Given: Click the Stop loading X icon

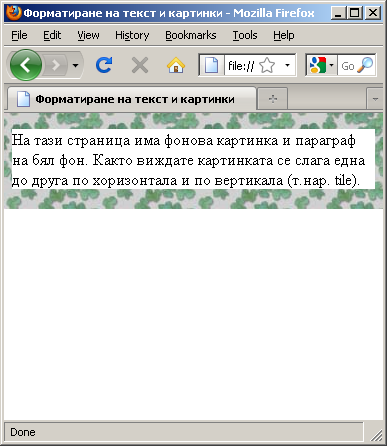Looking at the screenshot, I should tap(140, 65).
